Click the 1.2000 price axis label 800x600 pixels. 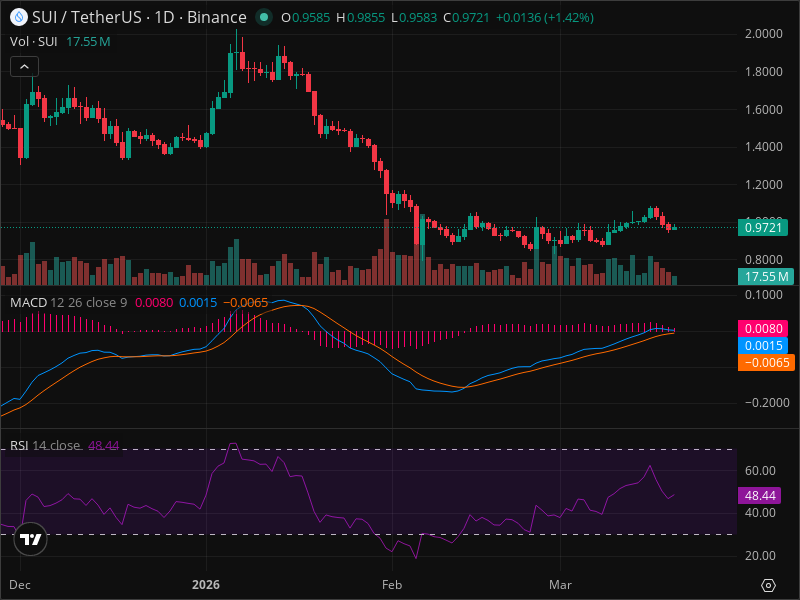click(763, 185)
